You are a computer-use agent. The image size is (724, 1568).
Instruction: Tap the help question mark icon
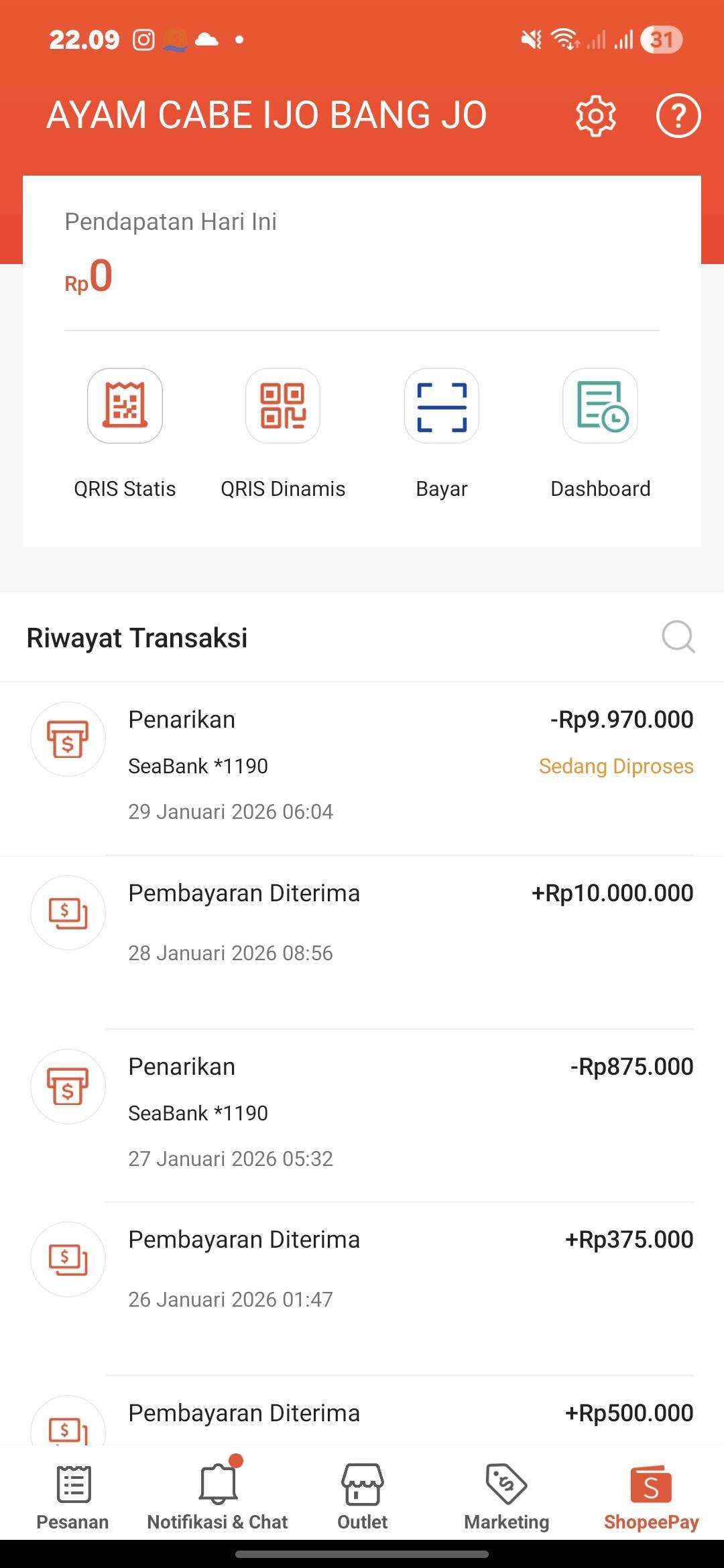tap(678, 116)
